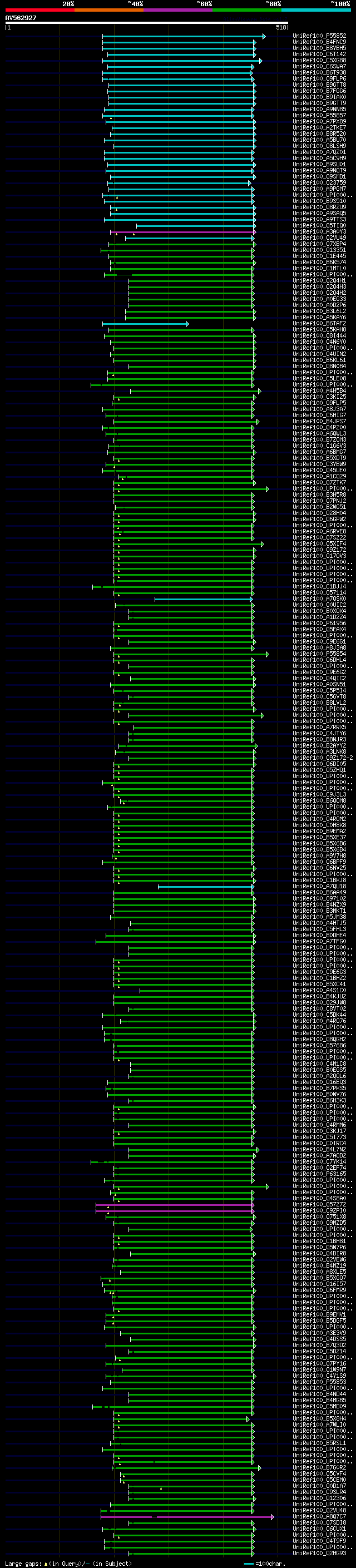Click the UniRef100_O23759 label

click(x=319, y=182)
